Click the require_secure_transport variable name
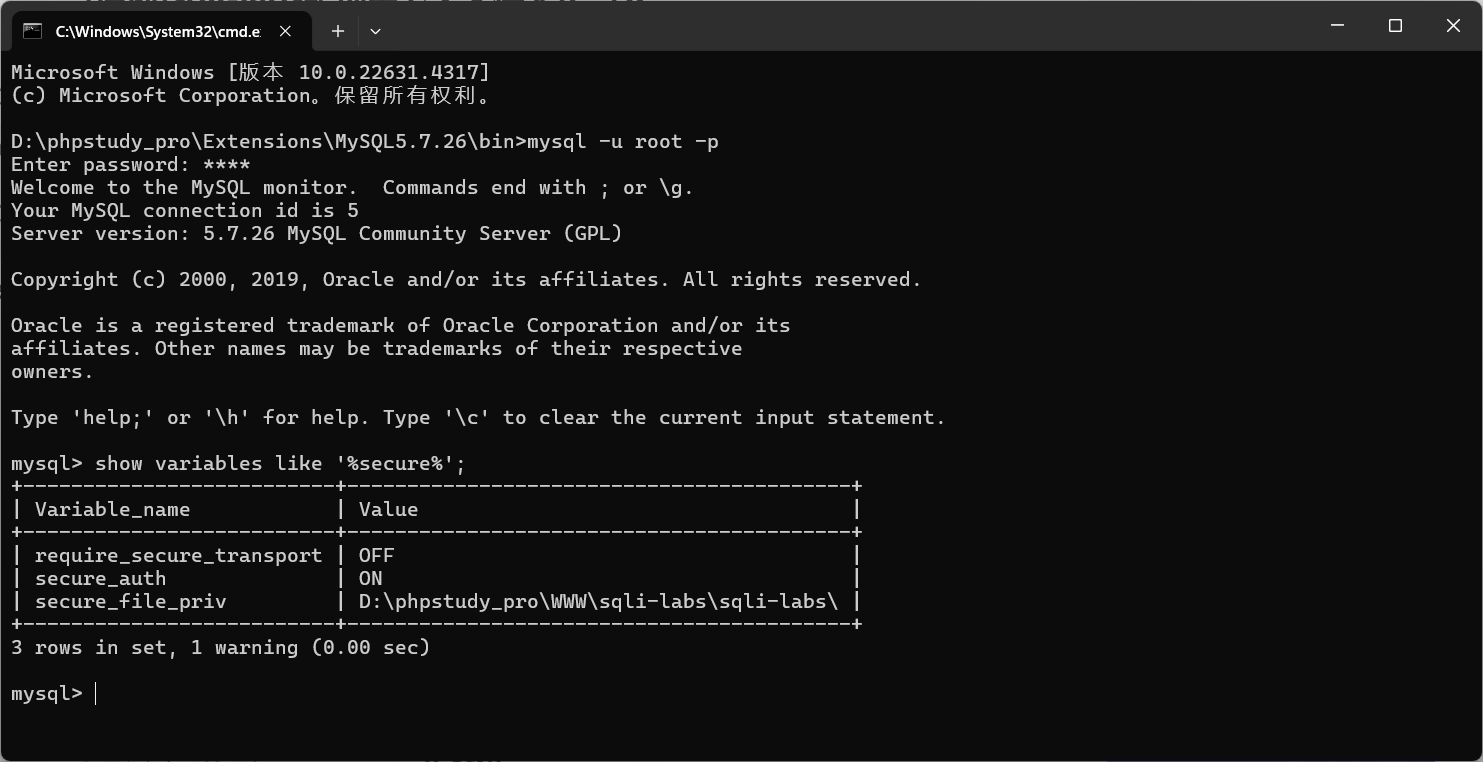Image resolution: width=1483 pixels, height=762 pixels. coord(179,556)
